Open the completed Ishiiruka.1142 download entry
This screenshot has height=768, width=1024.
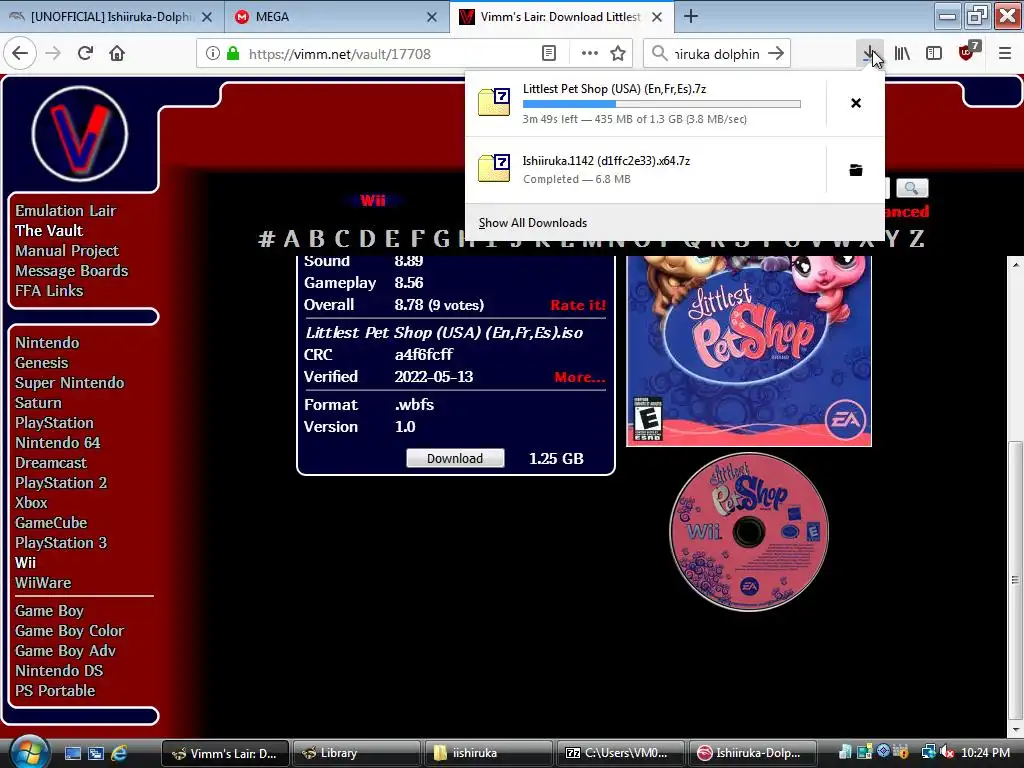tap(645, 170)
